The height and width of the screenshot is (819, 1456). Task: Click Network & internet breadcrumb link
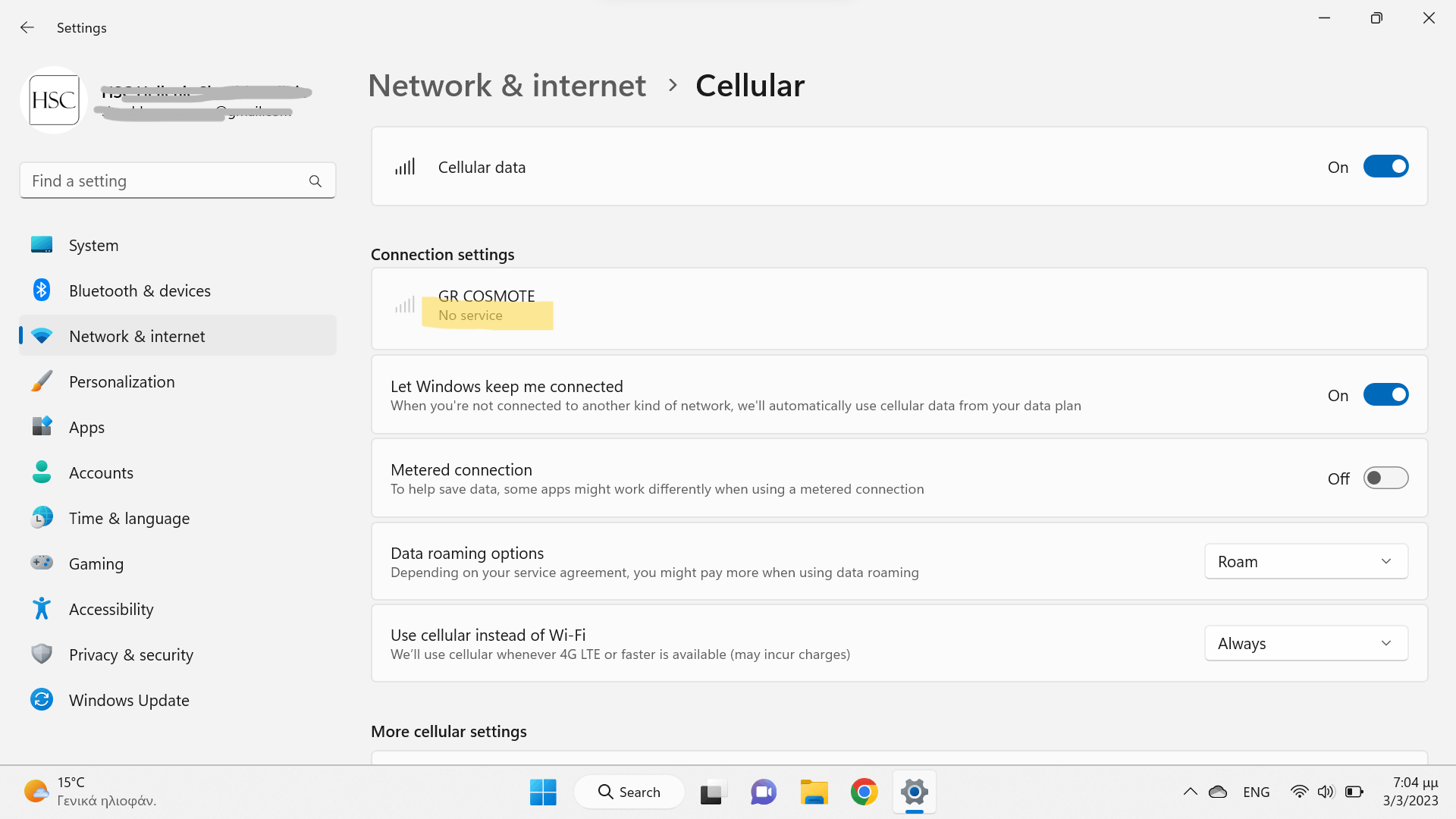(507, 86)
